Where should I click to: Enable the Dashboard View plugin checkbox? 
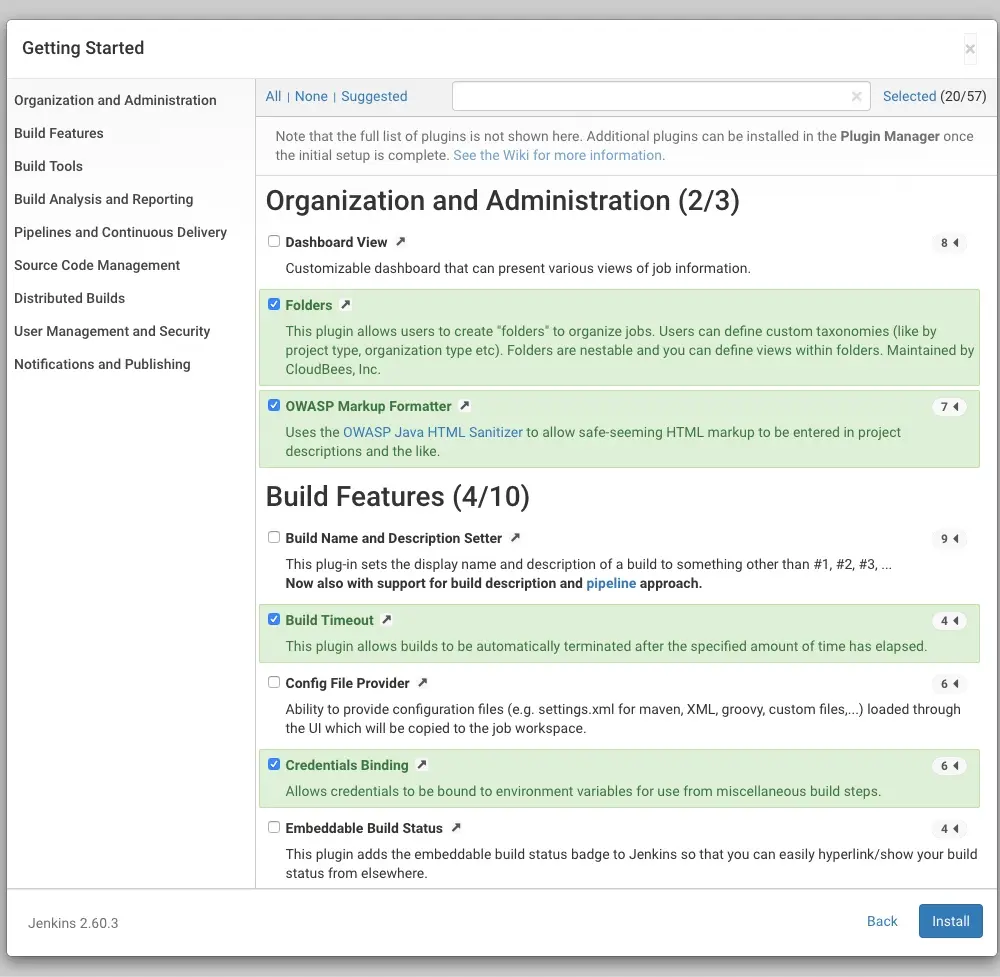tap(274, 241)
